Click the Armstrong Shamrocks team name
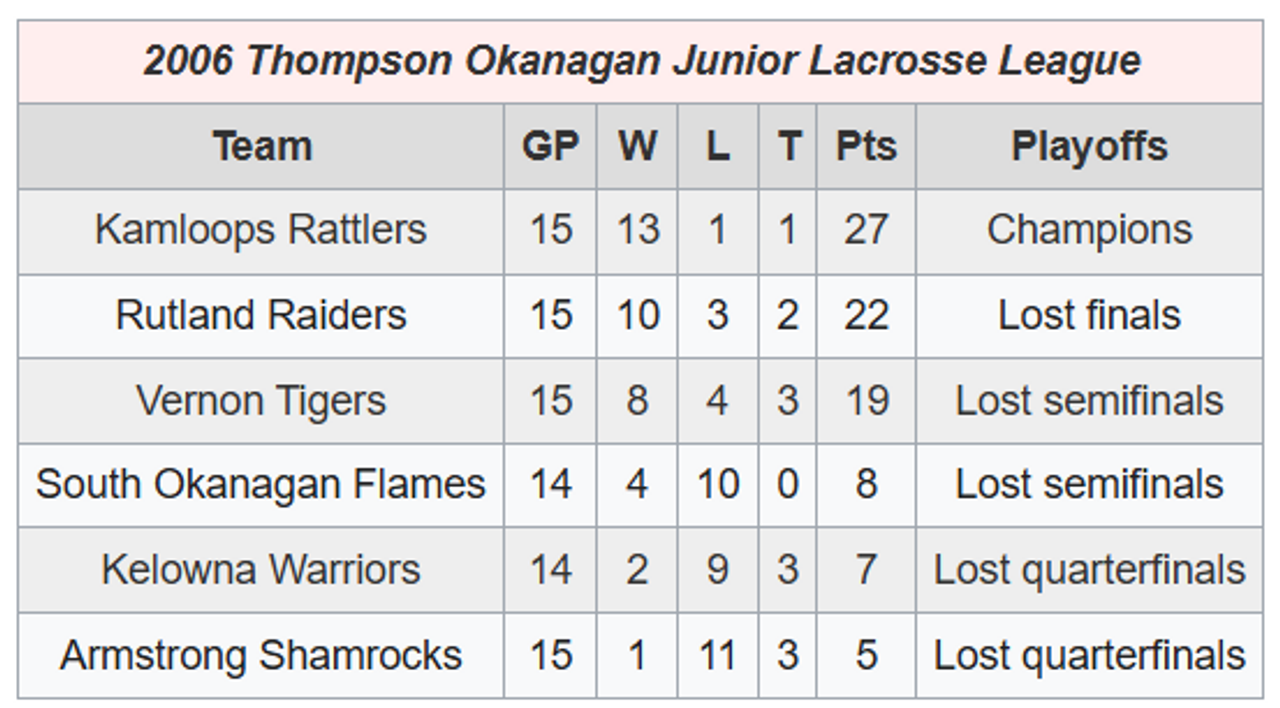The image size is (1280, 708). 261,655
